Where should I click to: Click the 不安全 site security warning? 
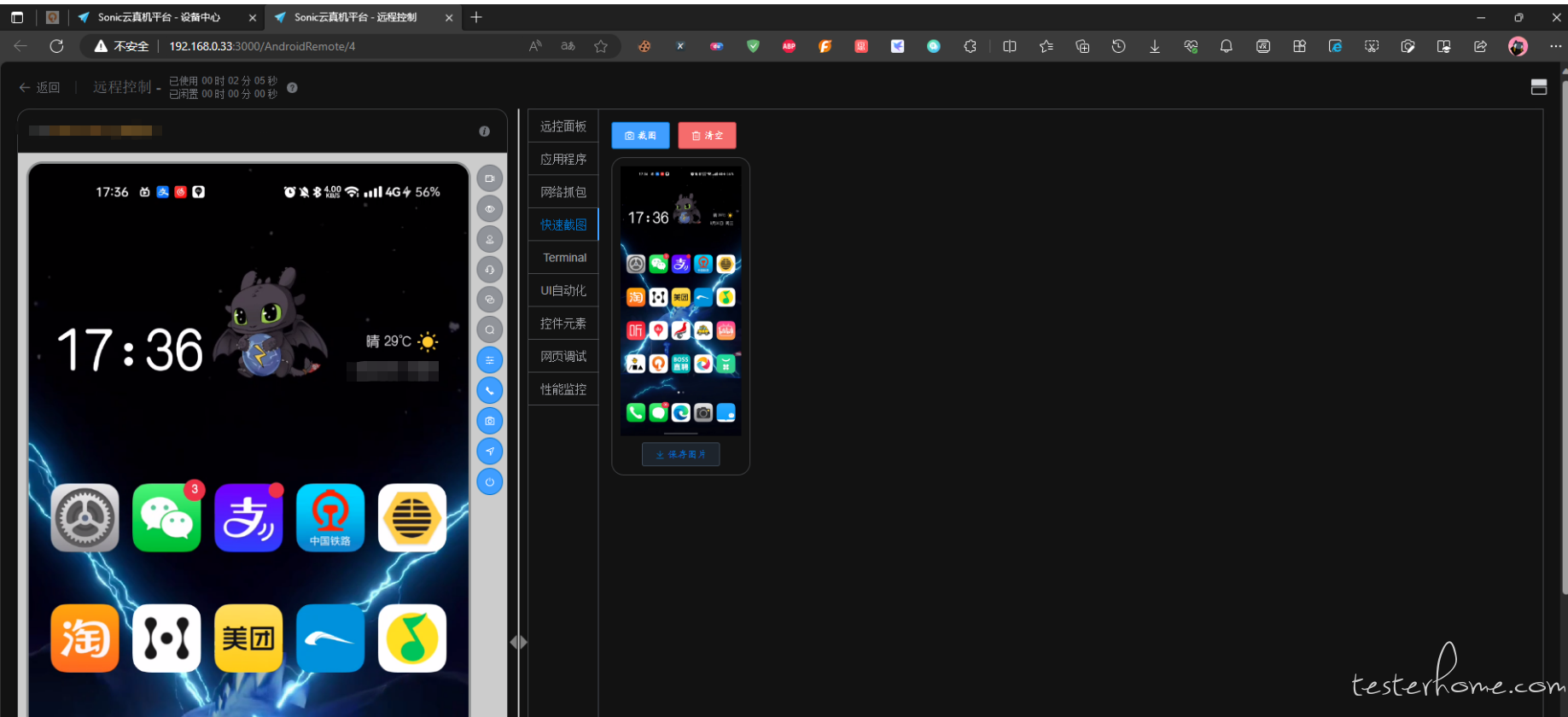click(121, 46)
